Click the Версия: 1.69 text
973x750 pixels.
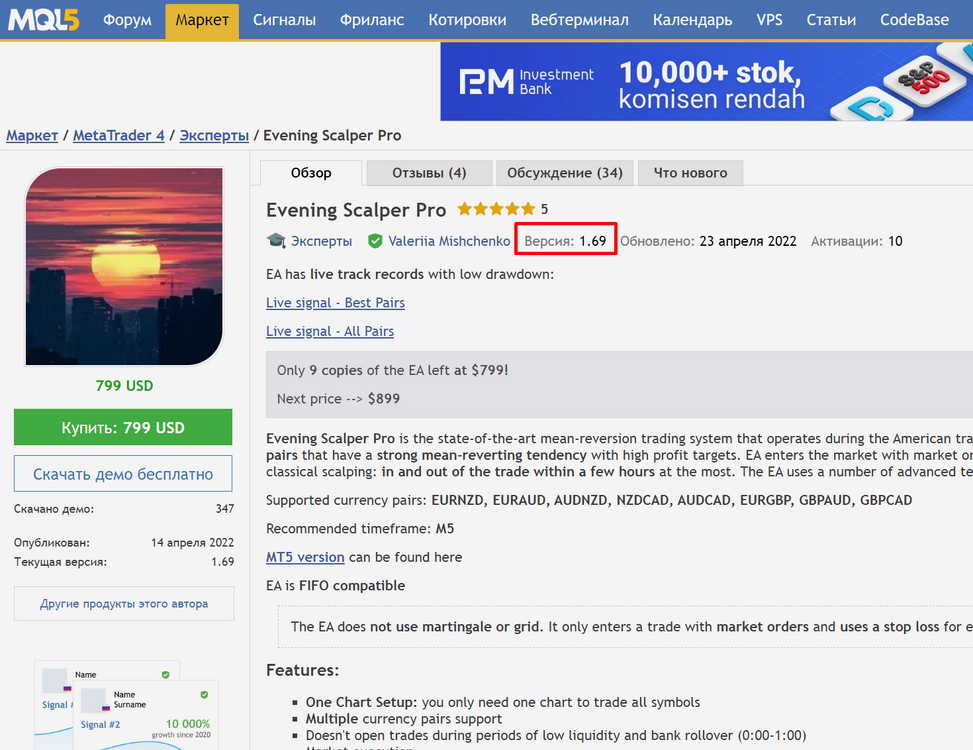pyautogui.click(x=565, y=241)
